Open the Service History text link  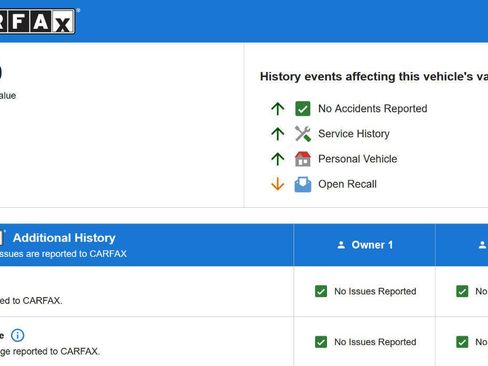point(354,134)
